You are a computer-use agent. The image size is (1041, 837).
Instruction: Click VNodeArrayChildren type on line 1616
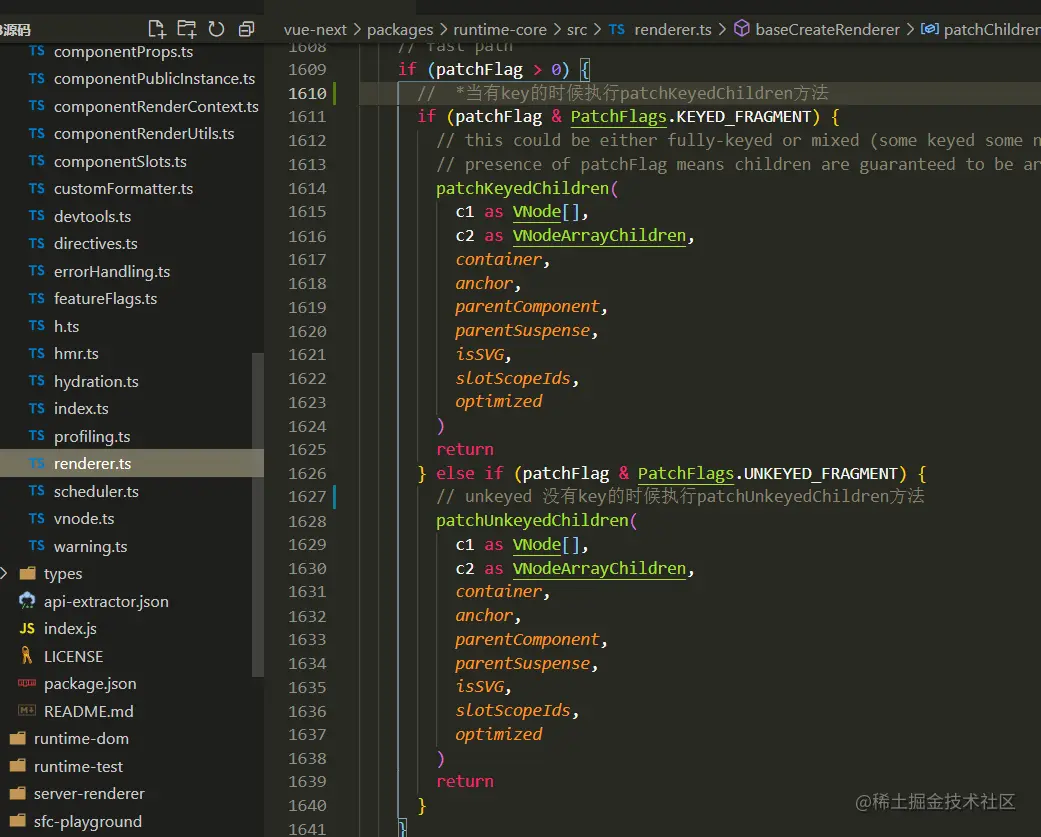click(x=600, y=236)
